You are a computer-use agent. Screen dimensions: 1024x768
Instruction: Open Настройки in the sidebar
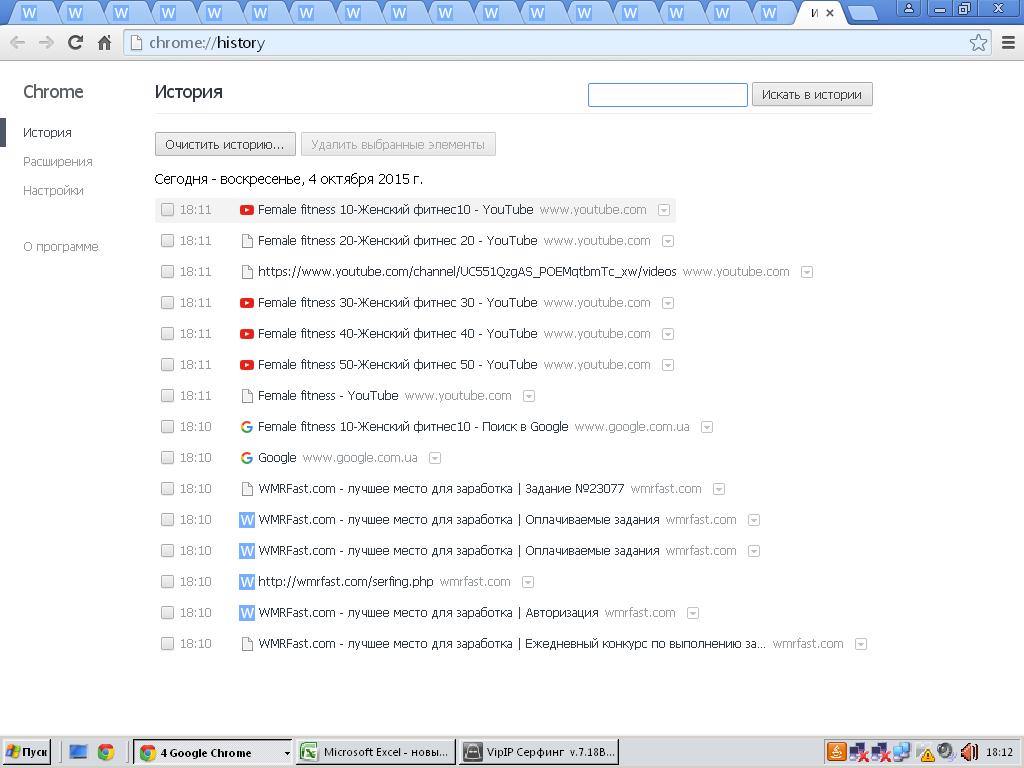point(53,191)
